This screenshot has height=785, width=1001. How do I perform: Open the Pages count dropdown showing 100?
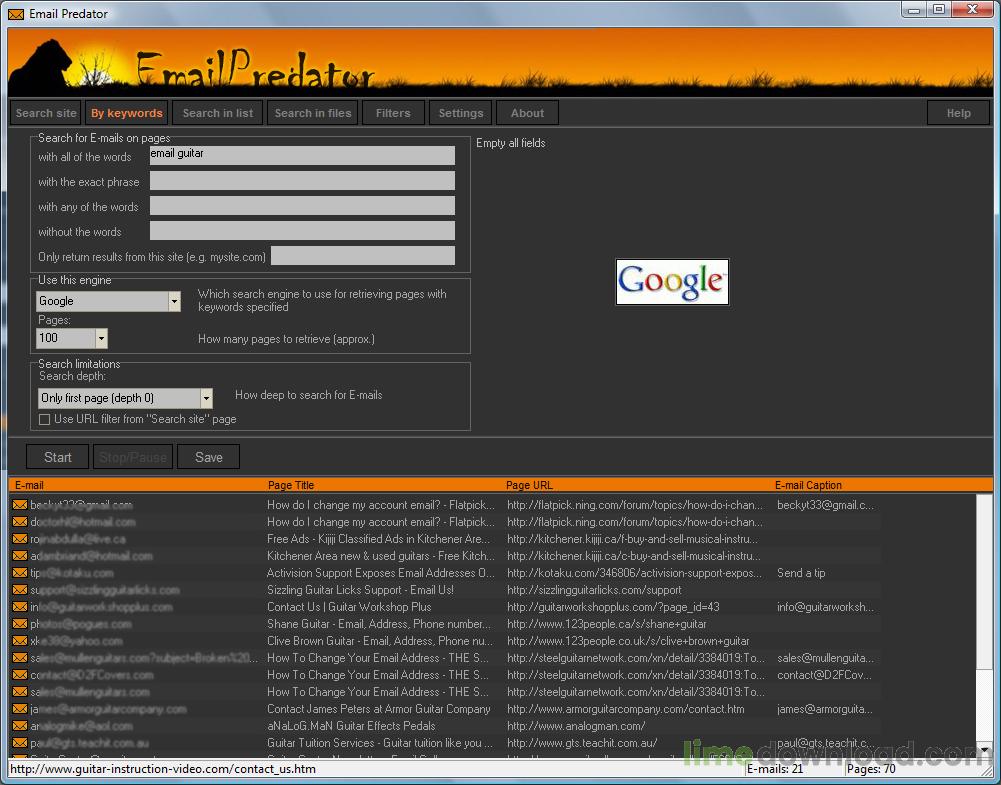tap(100, 338)
